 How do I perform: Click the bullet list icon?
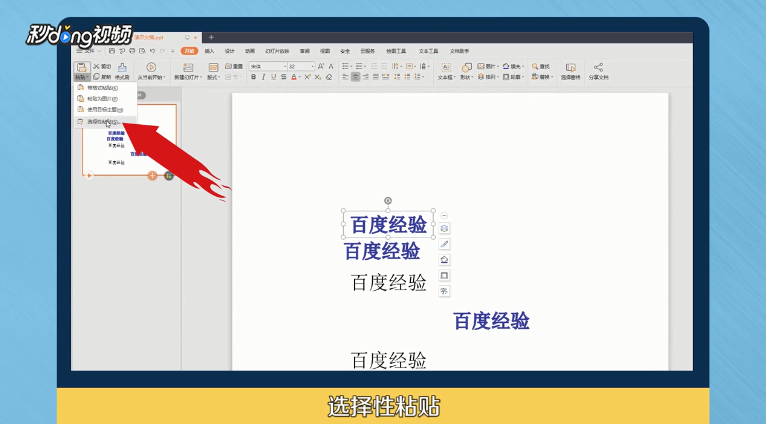pos(345,66)
